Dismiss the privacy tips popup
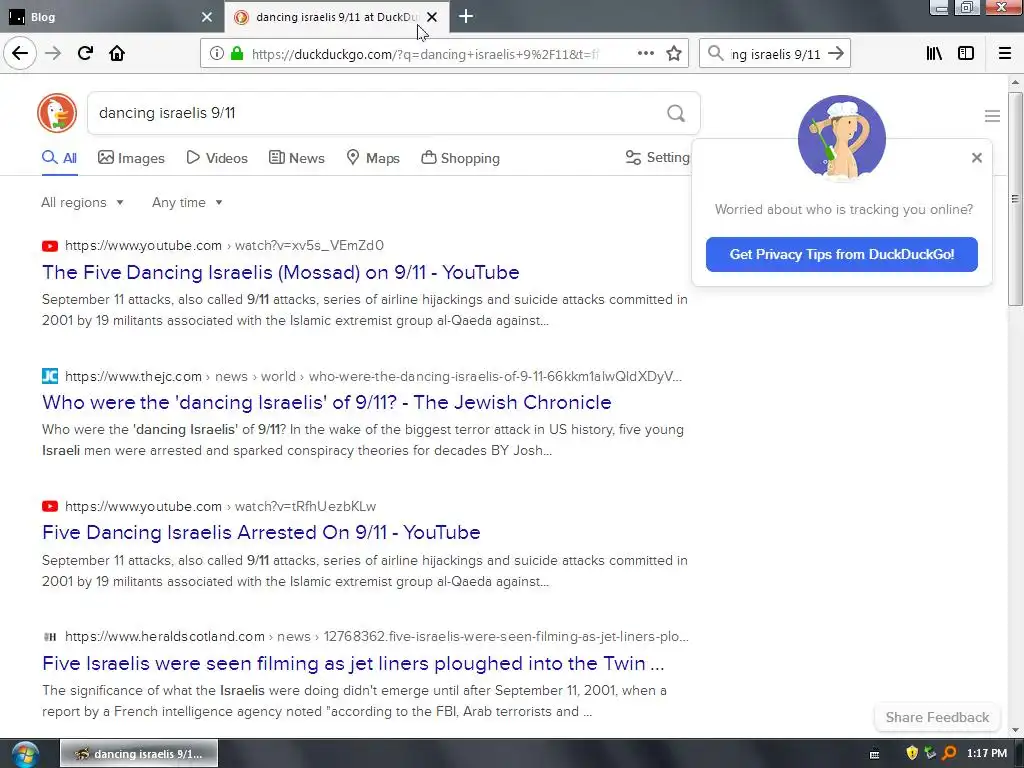 (x=976, y=157)
